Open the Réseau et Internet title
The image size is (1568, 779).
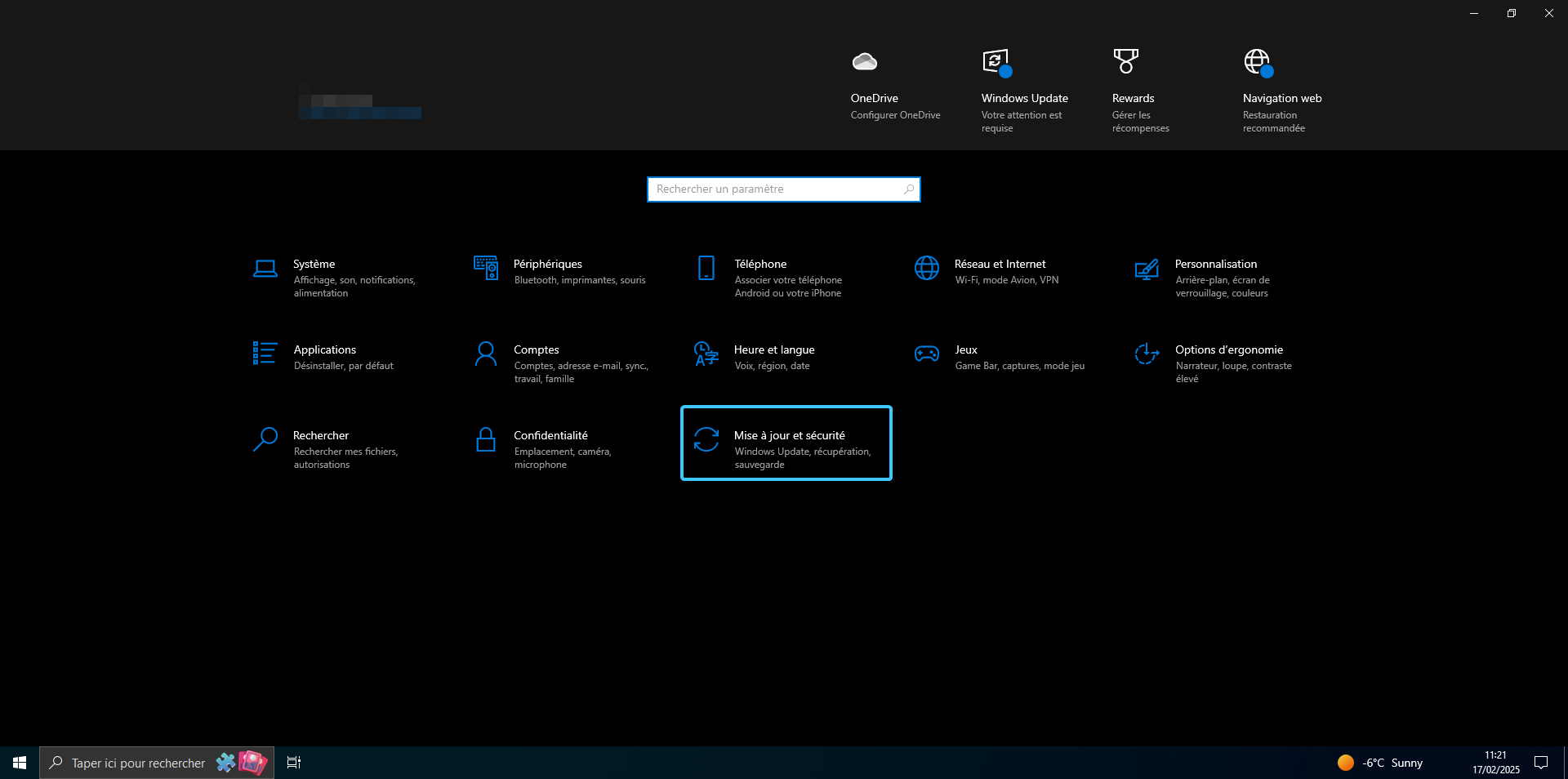[x=1000, y=264]
